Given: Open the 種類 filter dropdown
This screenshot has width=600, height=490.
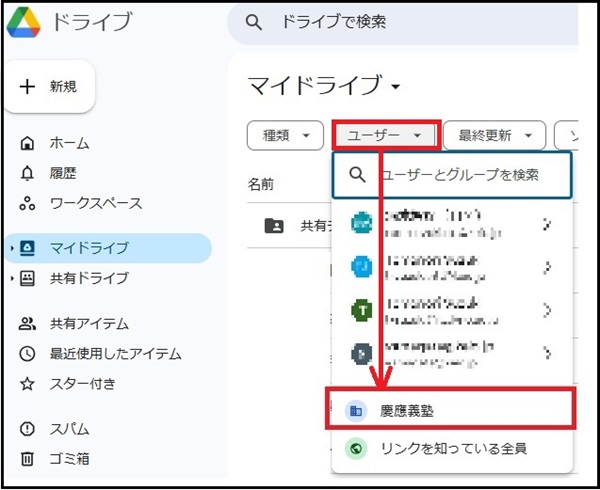Looking at the screenshot, I should [x=285, y=134].
